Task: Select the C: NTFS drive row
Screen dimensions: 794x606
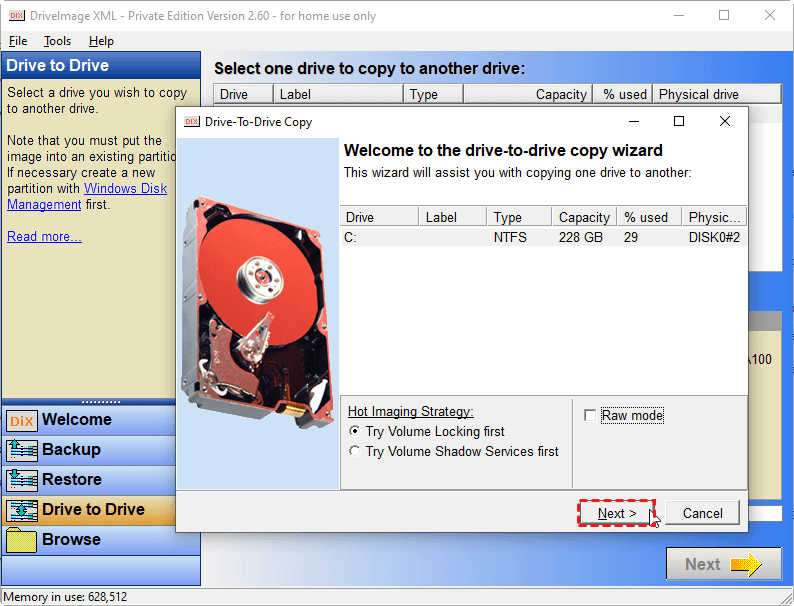Action: click(541, 237)
